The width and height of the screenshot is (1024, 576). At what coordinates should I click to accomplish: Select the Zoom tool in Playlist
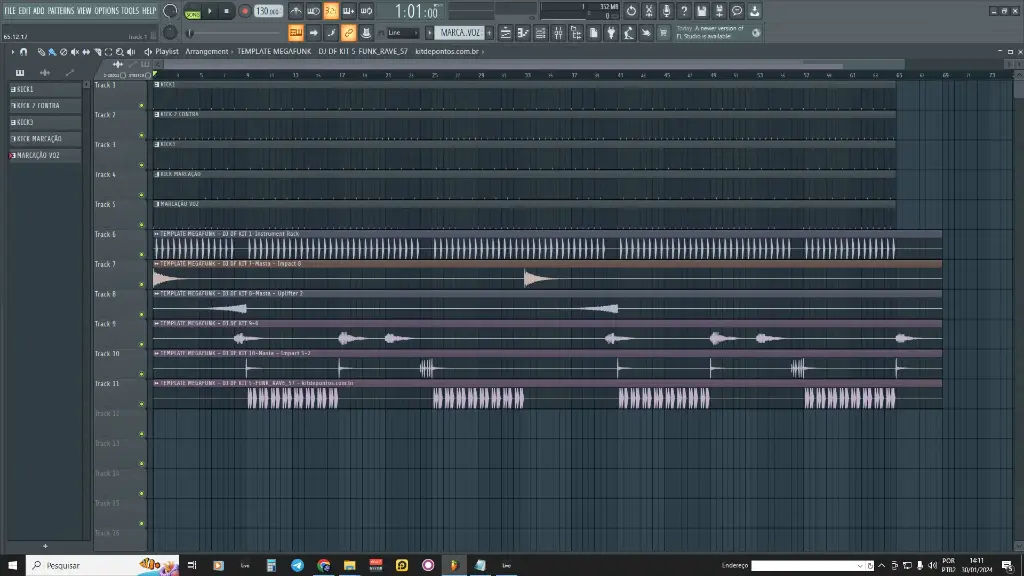click(x=120, y=52)
